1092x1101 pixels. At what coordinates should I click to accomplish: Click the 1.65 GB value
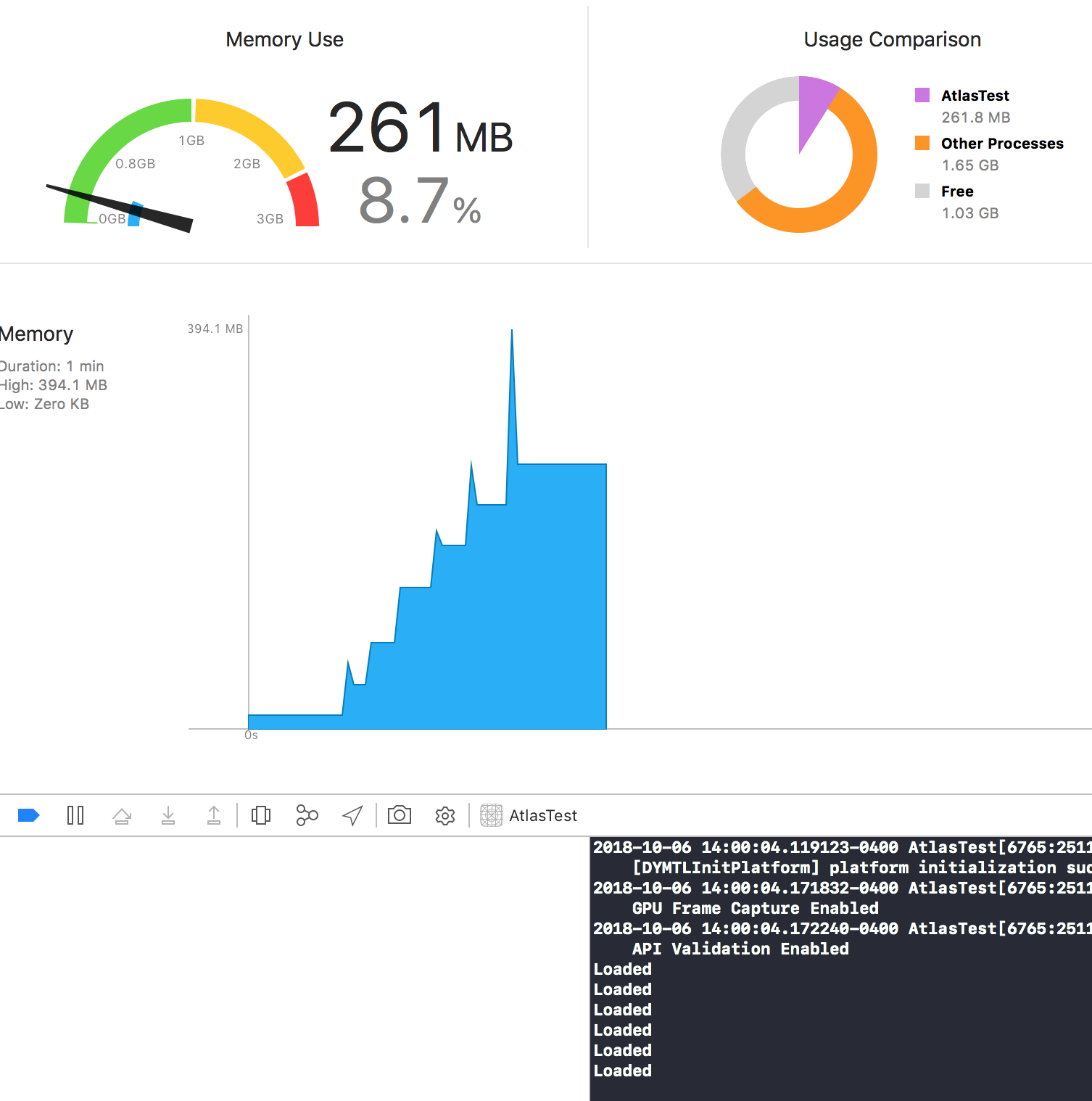tap(970, 165)
